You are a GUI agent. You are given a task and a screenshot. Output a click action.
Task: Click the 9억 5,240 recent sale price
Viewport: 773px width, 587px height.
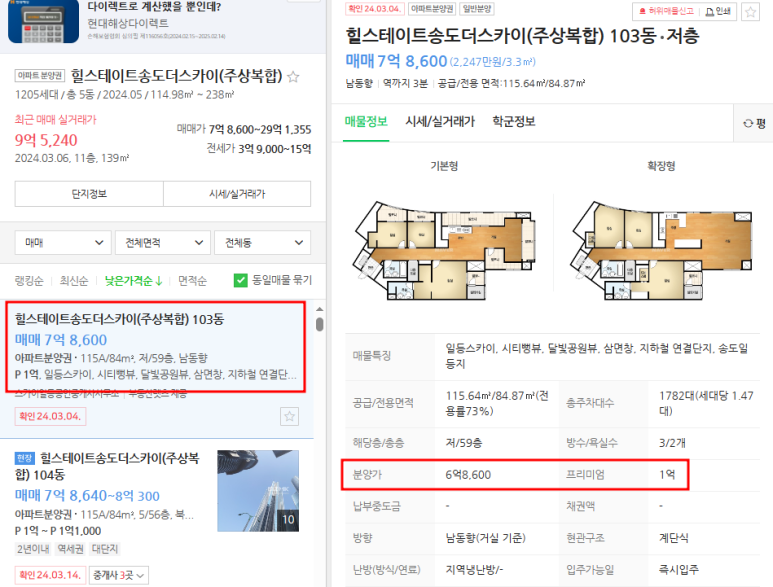(46, 140)
